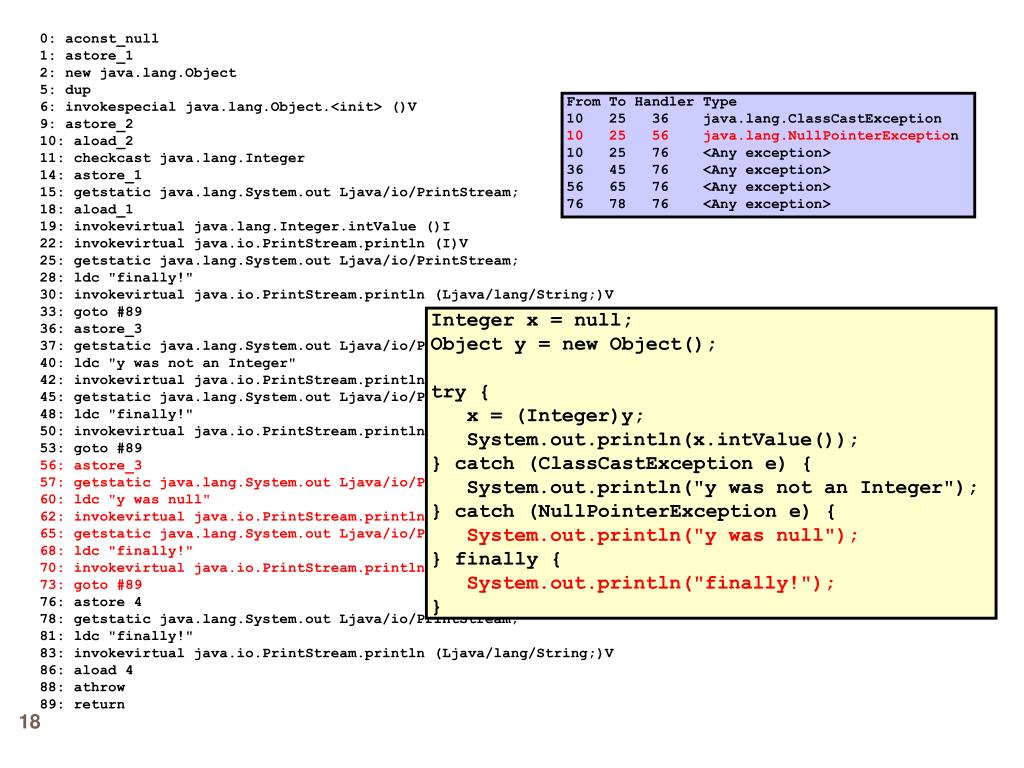Select the '5: dup' instruction
The width and height of the screenshot is (1024, 768).
pyautogui.click(x=65, y=89)
